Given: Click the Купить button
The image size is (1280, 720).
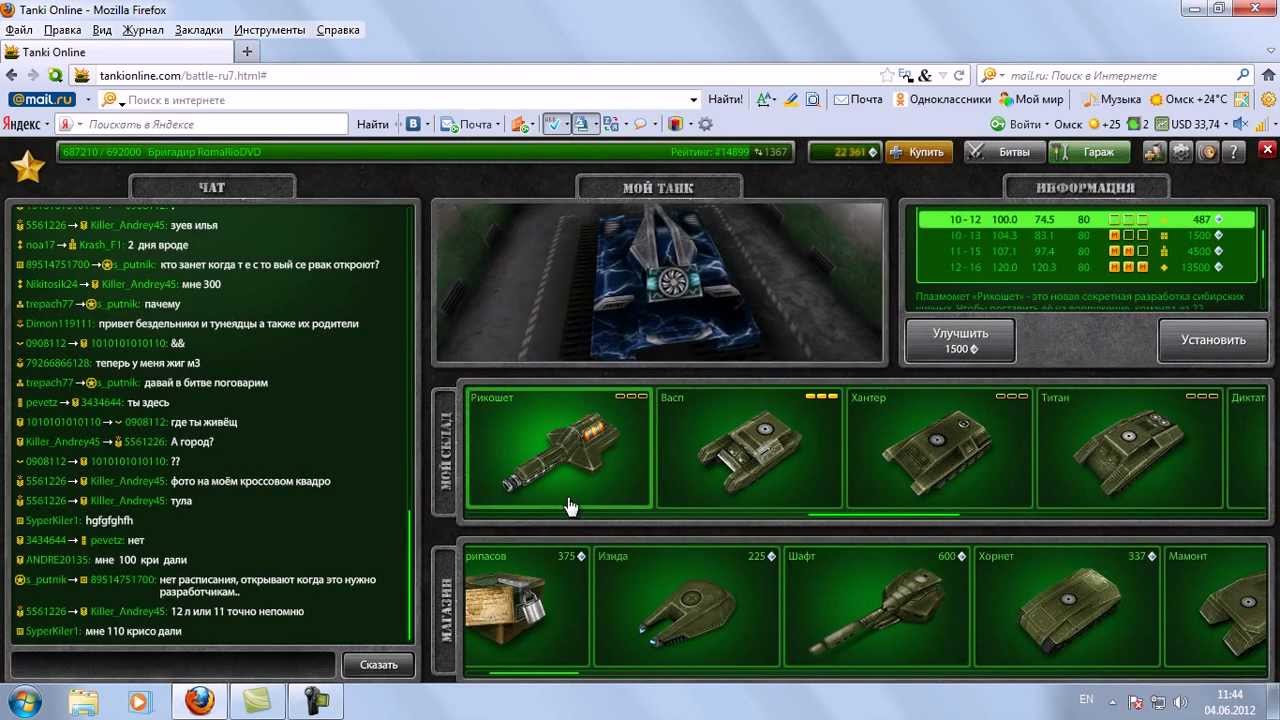Looking at the screenshot, I should click(x=917, y=152).
